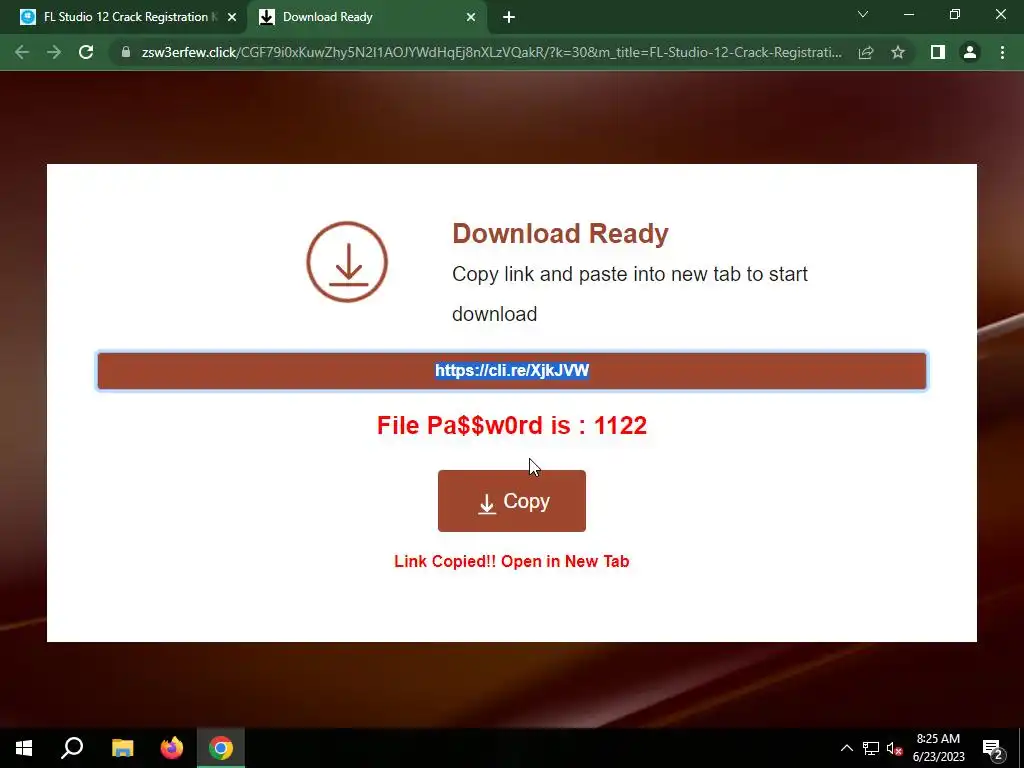This screenshot has height=768, width=1024.
Task: Click the Download Ready heading
Action: click(560, 234)
